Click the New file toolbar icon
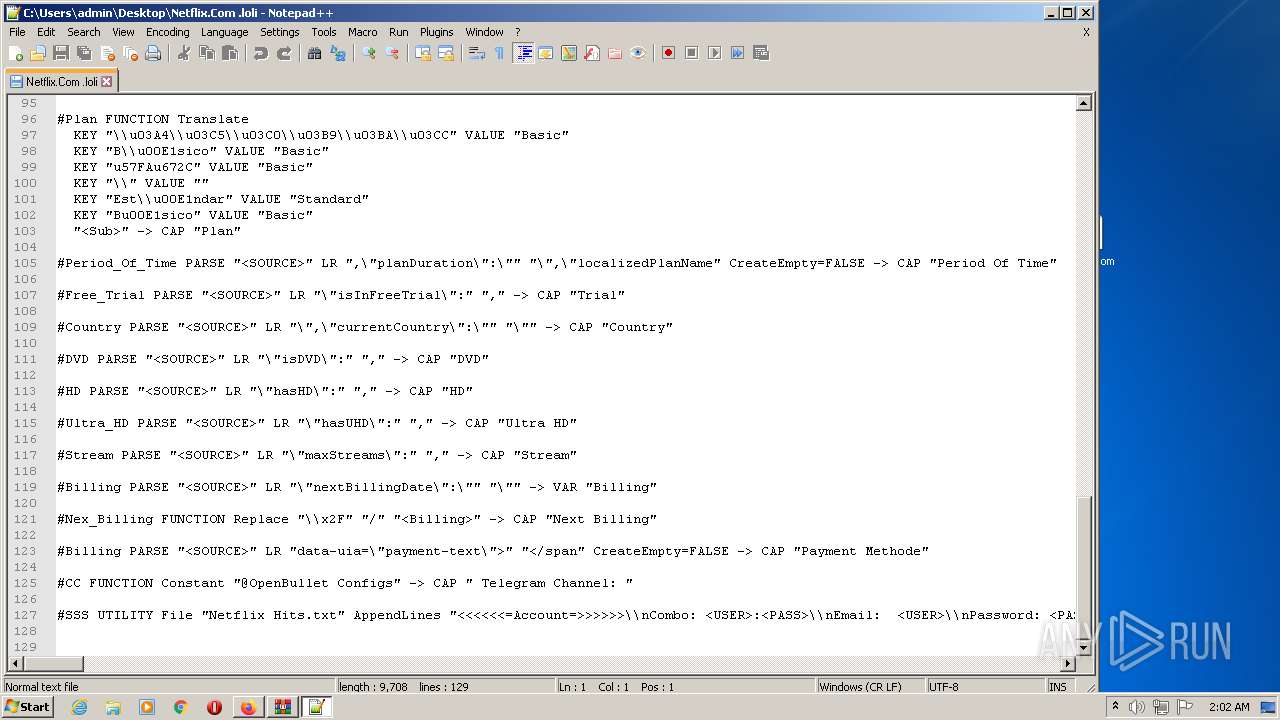The image size is (1280, 720). (16, 53)
